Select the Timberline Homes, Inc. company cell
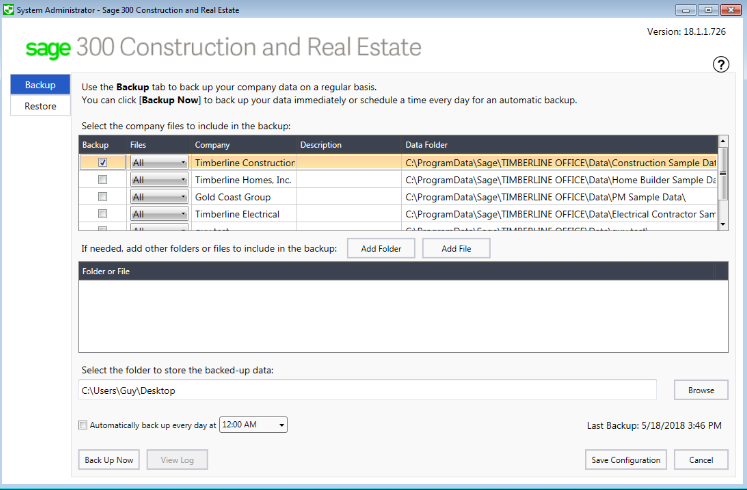Screen dimensions: 747x490 244,180
